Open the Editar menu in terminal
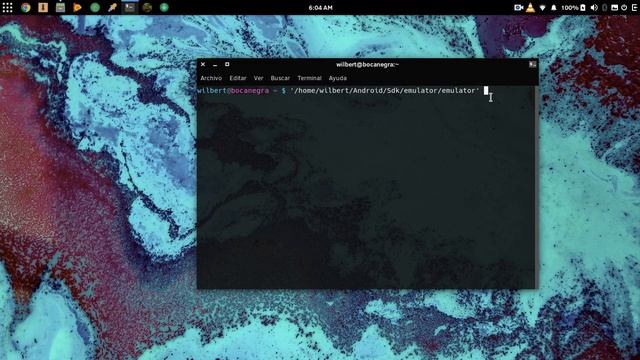This screenshot has width=640, height=360. tap(238, 78)
